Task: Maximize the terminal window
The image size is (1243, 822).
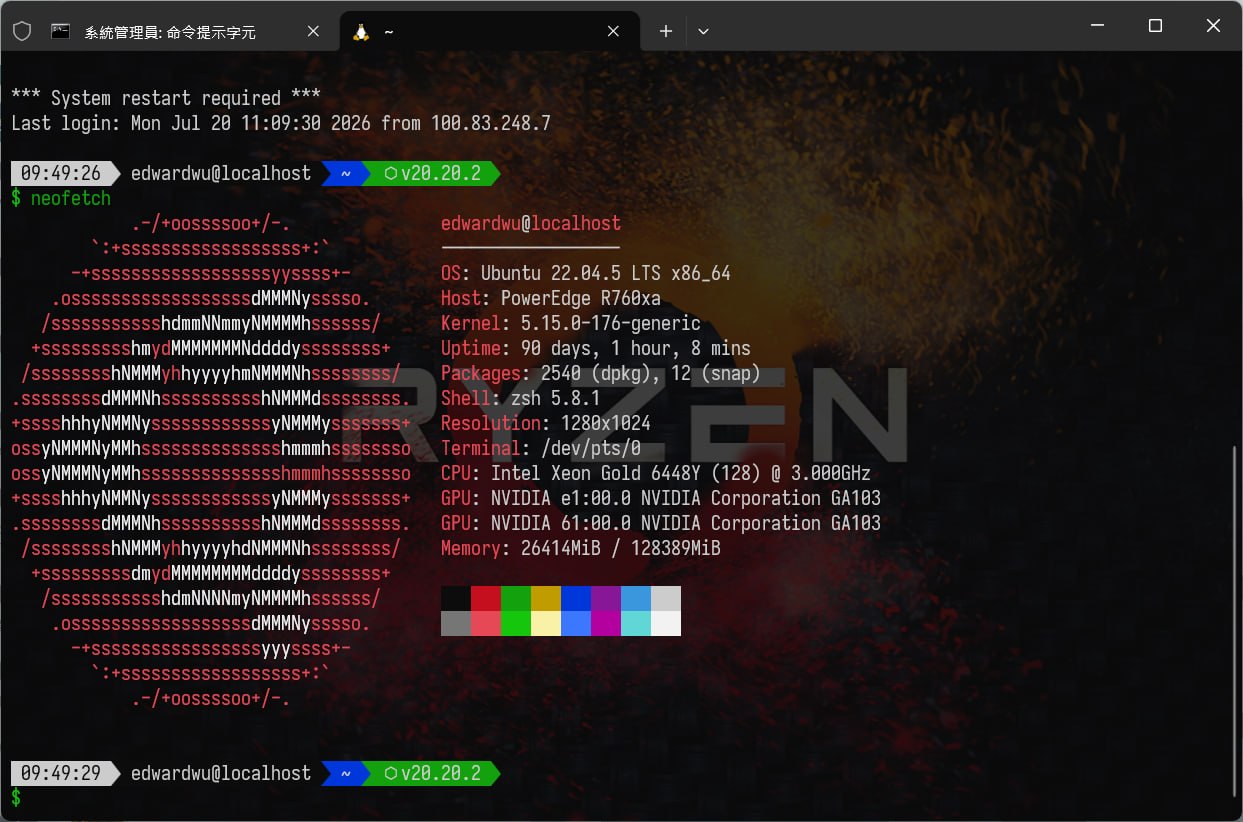Action: [1155, 26]
